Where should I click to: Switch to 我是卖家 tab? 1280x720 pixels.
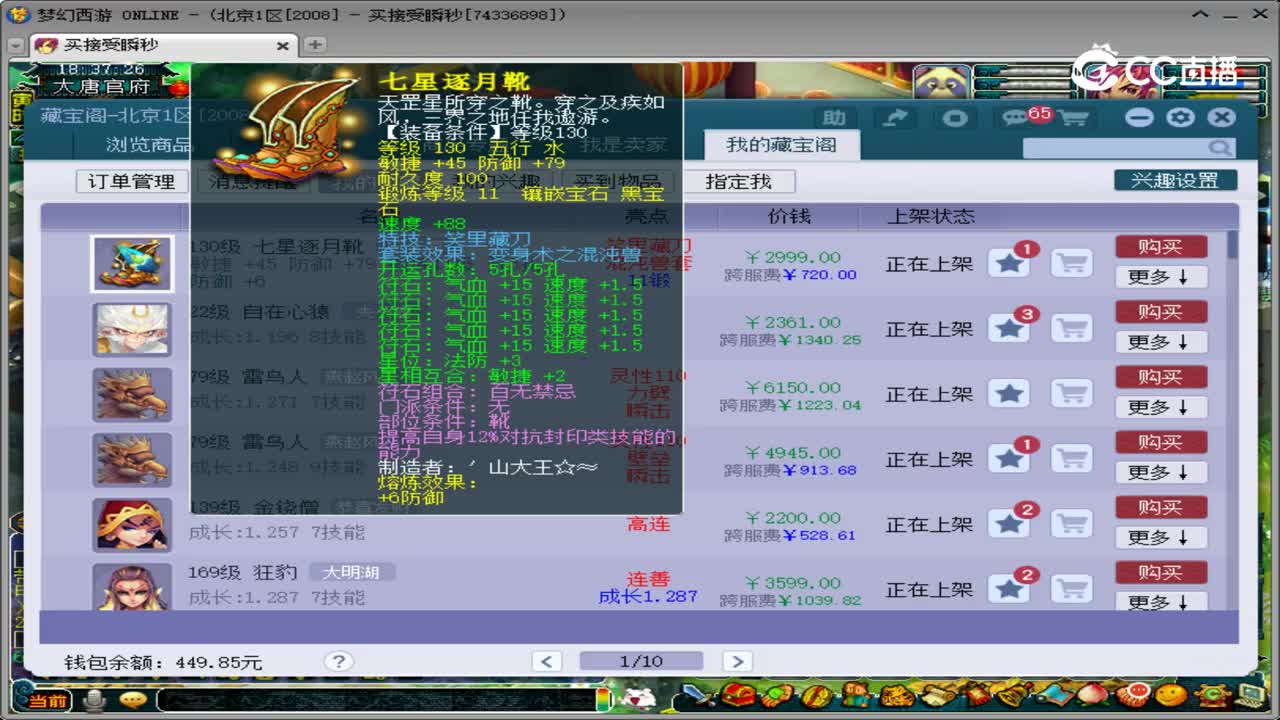(x=624, y=145)
